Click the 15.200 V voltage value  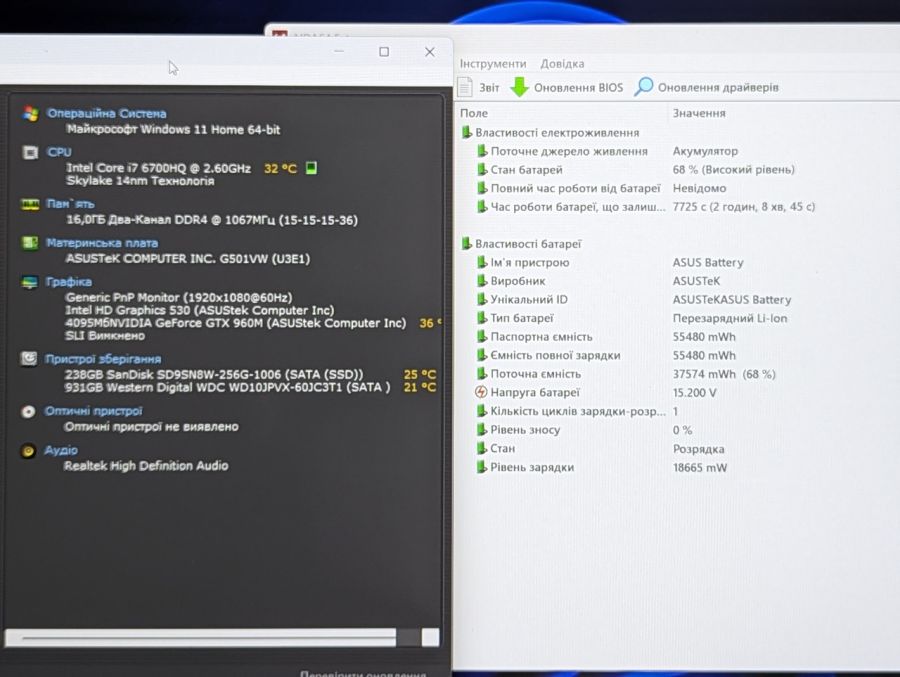(695, 393)
